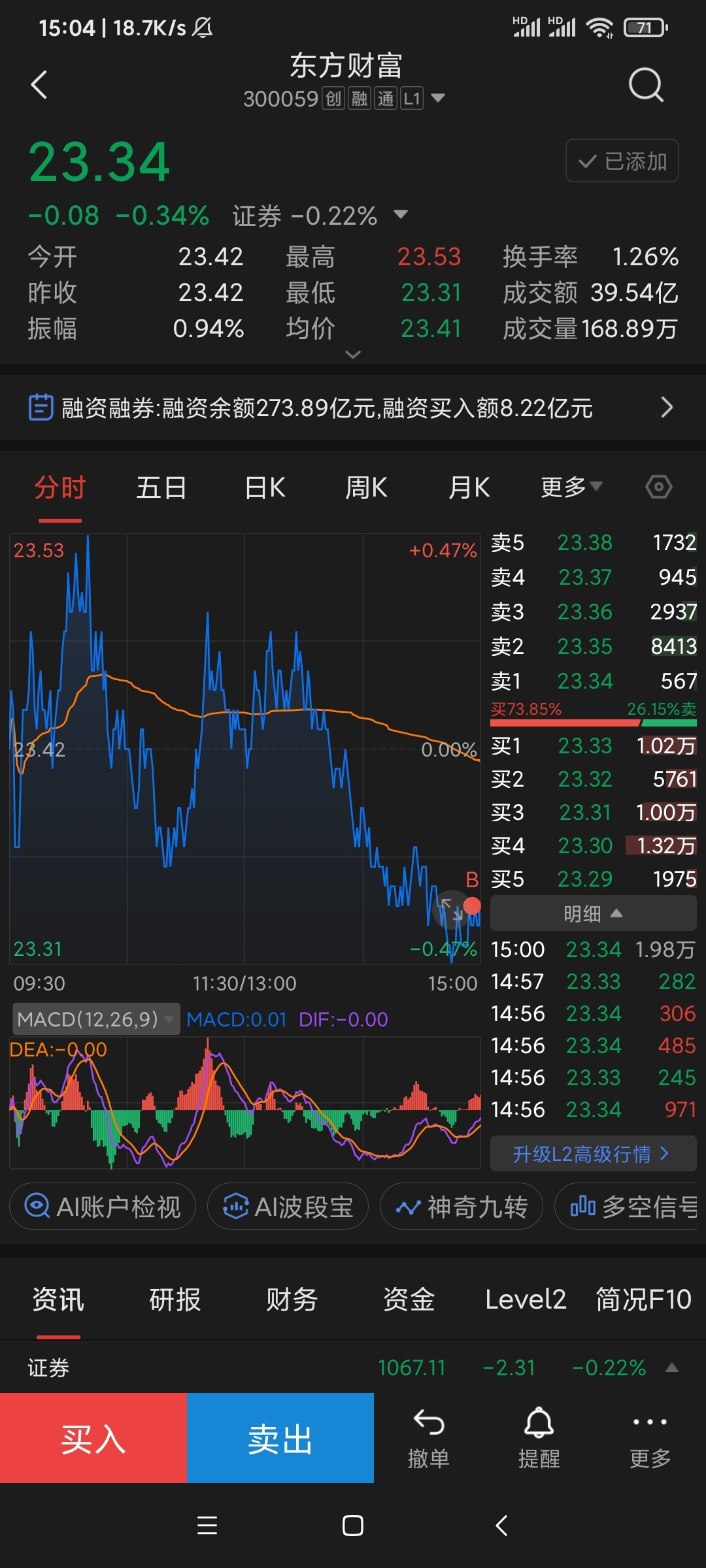The height and width of the screenshot is (1568, 706).
Task: Tap the Android recent apps menu icon
Action: pos(207,1526)
